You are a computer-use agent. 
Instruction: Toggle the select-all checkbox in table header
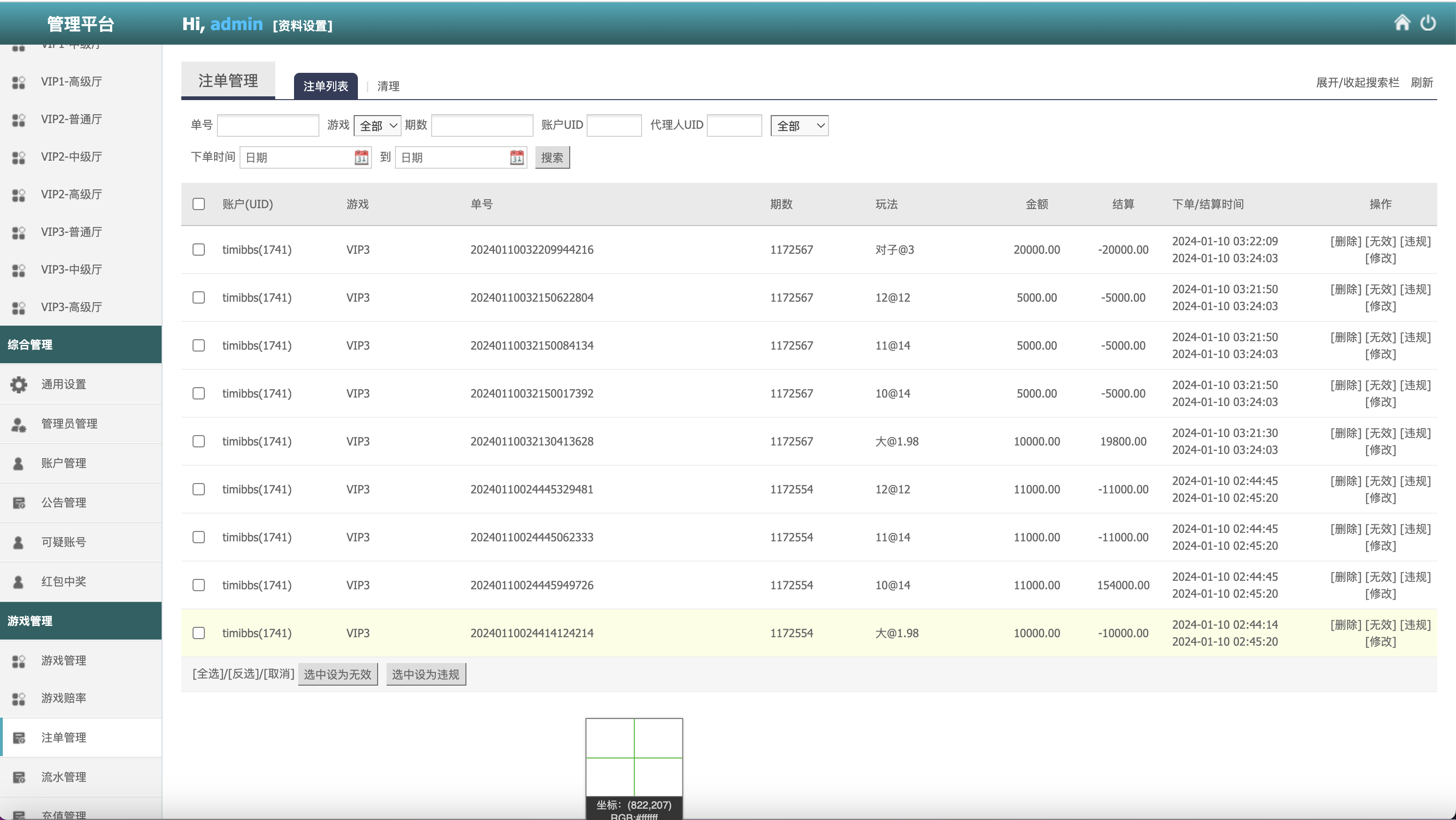click(x=198, y=204)
